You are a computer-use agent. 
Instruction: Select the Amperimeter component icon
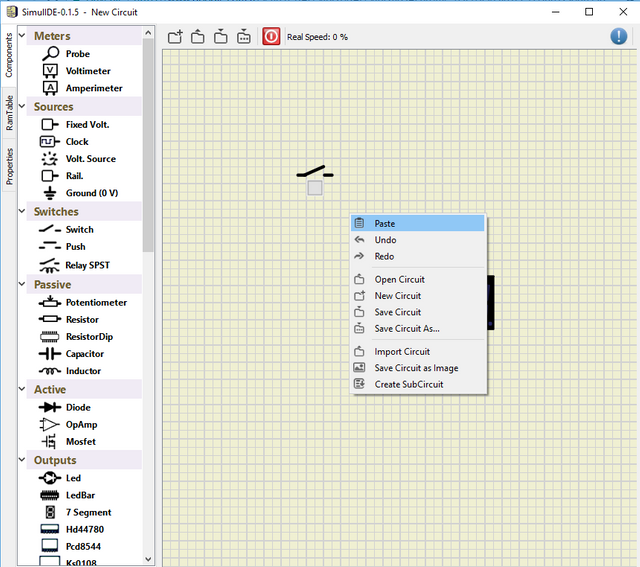[x=50, y=88]
